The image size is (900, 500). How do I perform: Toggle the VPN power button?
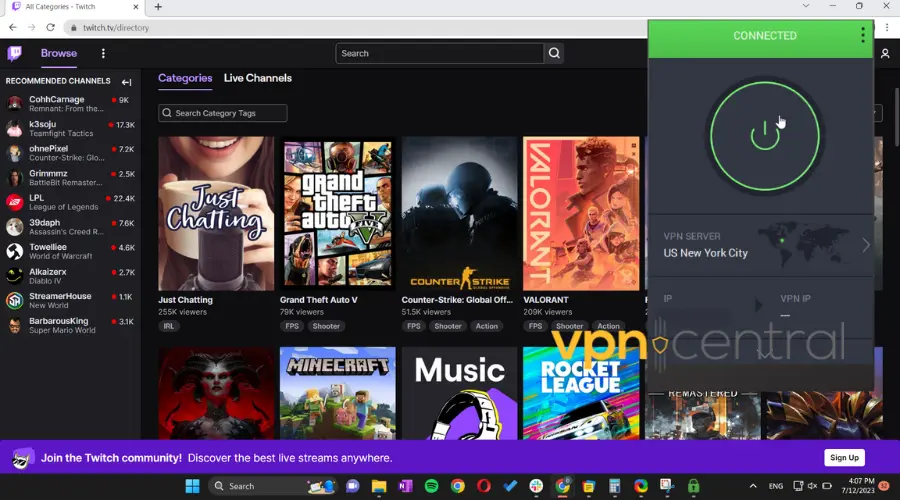click(765, 136)
